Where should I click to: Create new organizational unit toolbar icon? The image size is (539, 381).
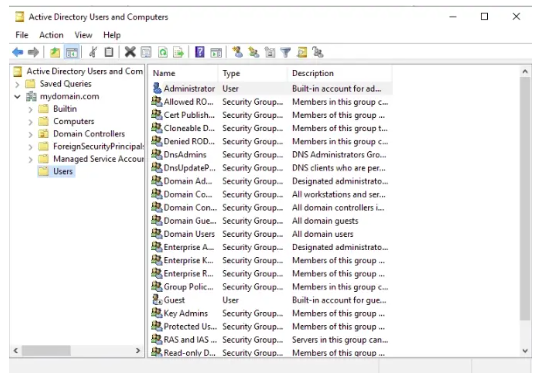click(270, 52)
